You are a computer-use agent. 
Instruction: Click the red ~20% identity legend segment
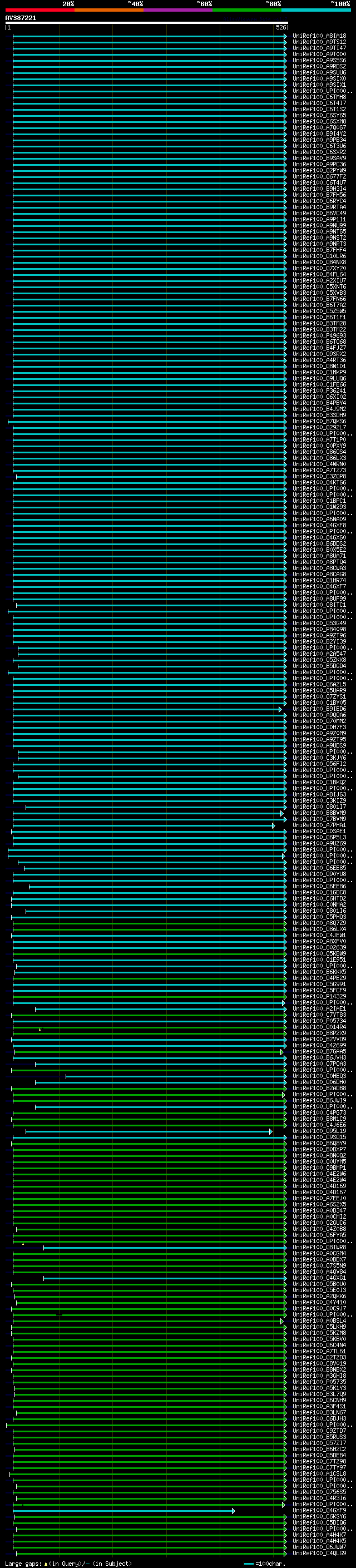pyautogui.click(x=39, y=10)
